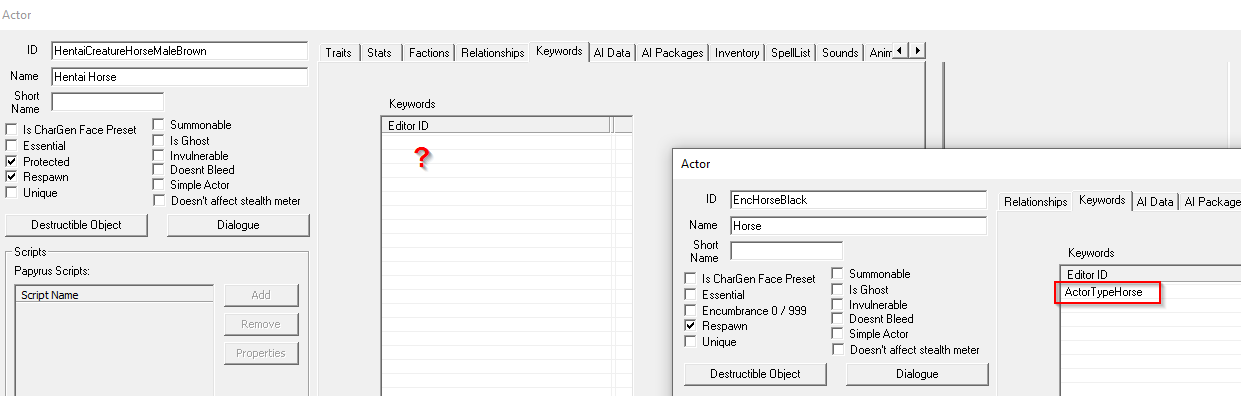Click the Remove script button

click(261, 324)
